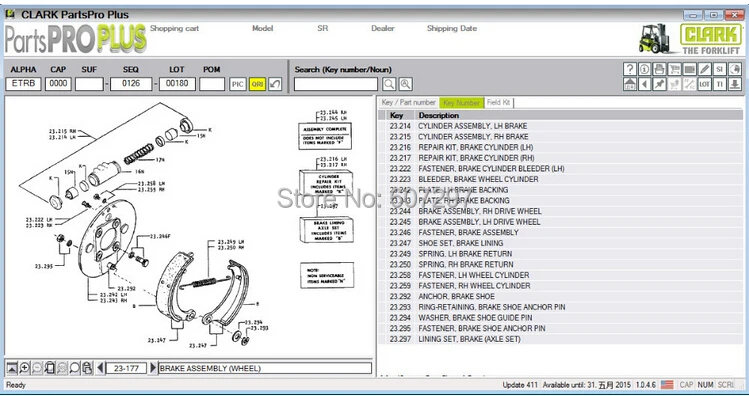The width and height of the screenshot is (749, 396).
Task: Switch to Key / Part number tab
Action: tap(409, 103)
